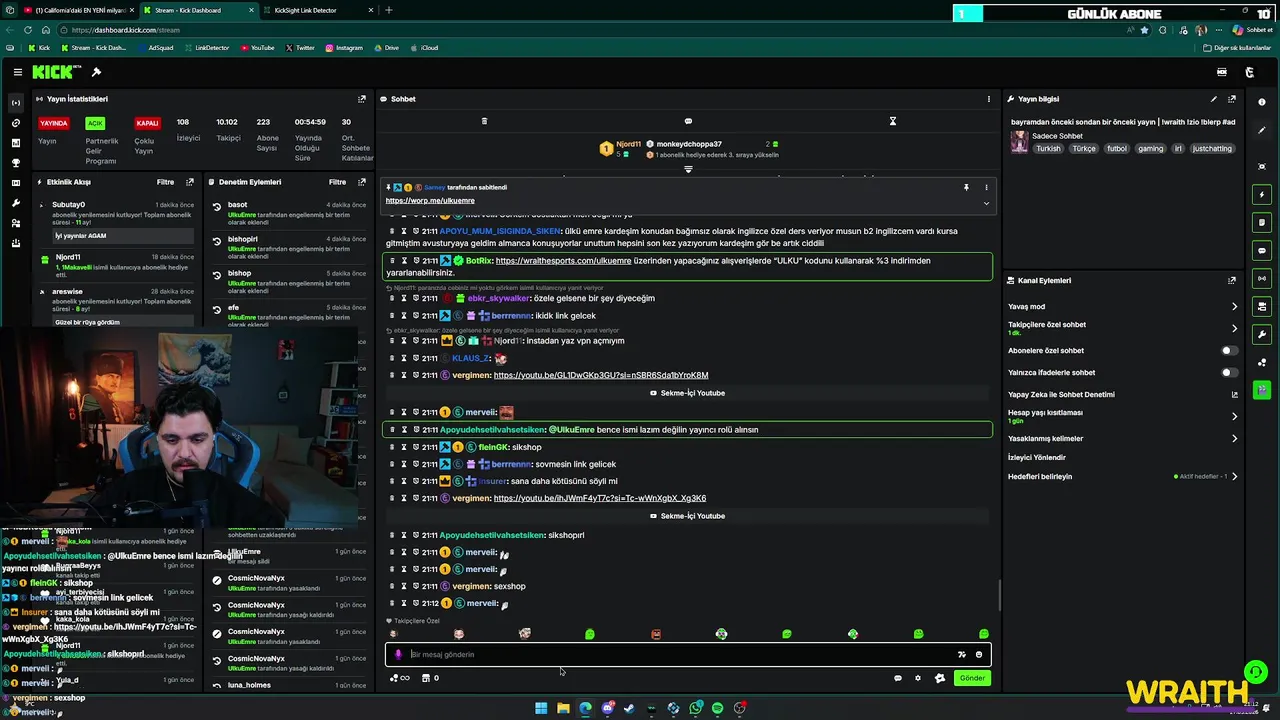
Task: Click the browser address bar
Action: click(590, 30)
